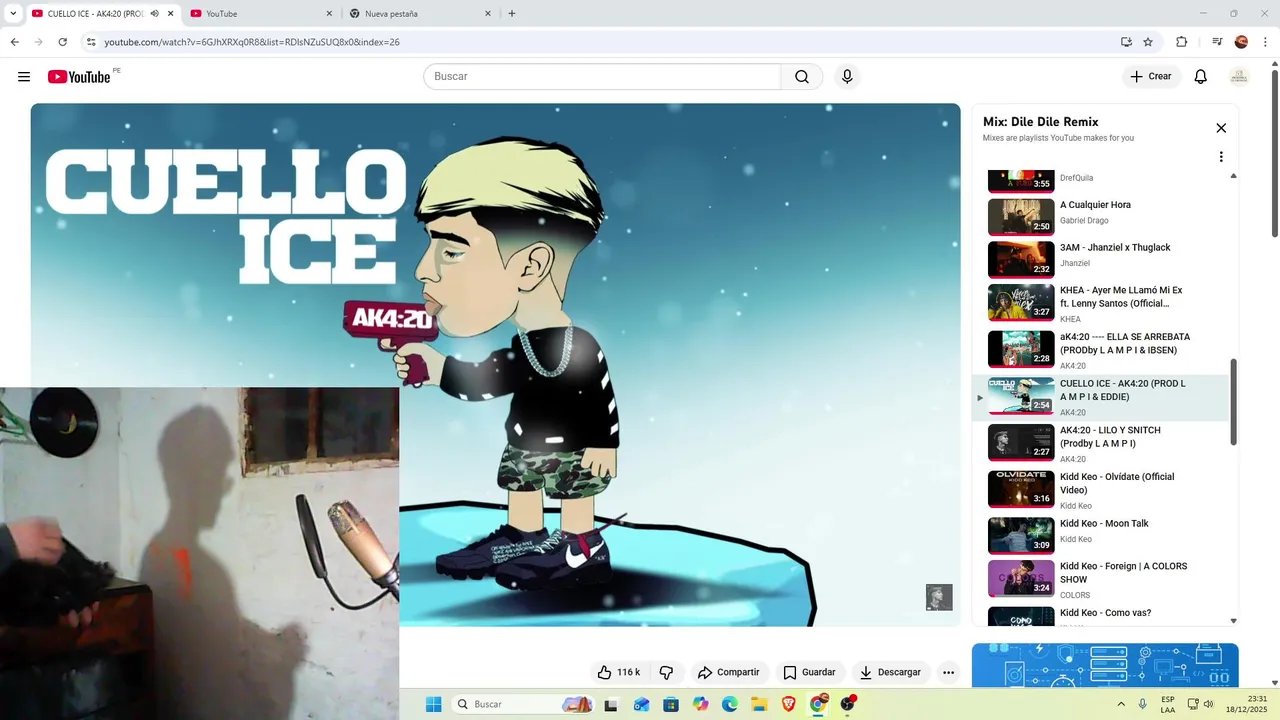Go to the YouTube home logo
Image resolution: width=1280 pixels, height=720 pixels.
tap(79, 77)
